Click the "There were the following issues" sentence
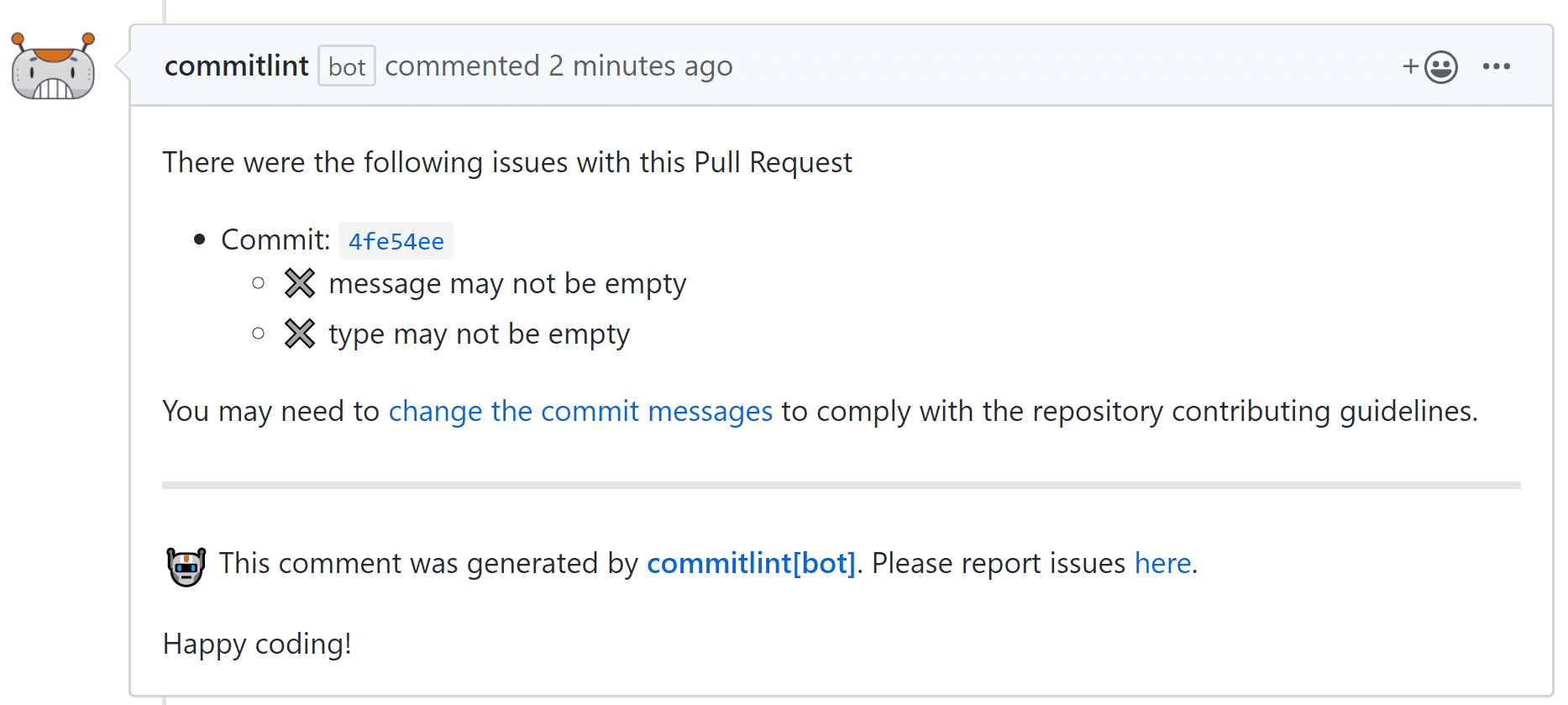 pos(507,162)
